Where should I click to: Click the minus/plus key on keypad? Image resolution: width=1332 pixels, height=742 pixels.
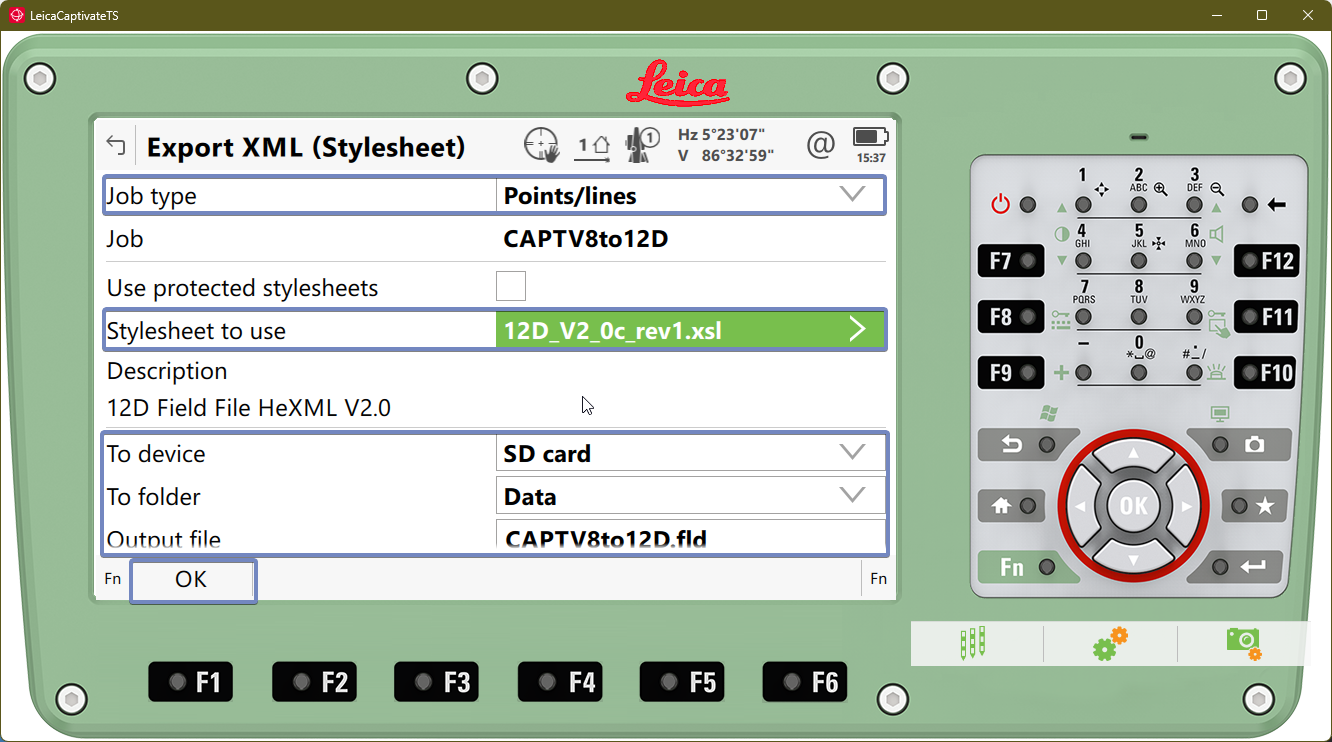coord(1083,373)
